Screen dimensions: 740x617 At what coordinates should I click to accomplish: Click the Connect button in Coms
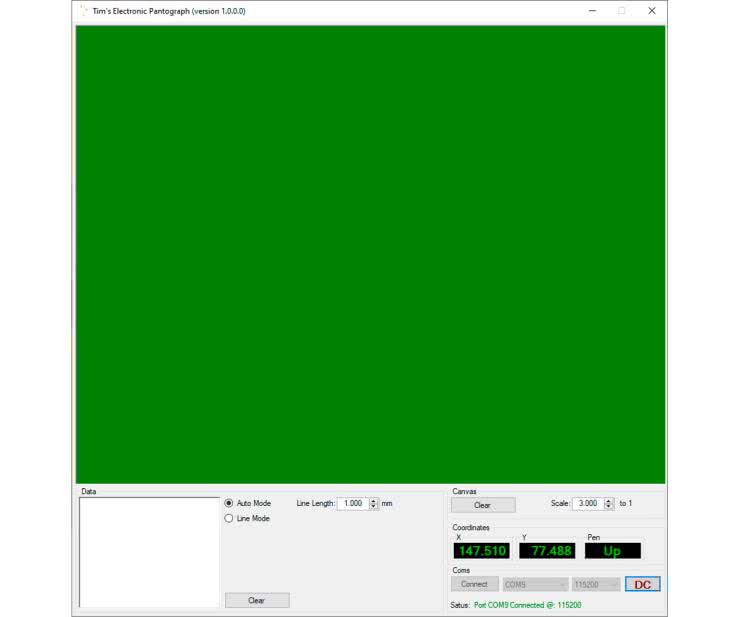tap(474, 584)
